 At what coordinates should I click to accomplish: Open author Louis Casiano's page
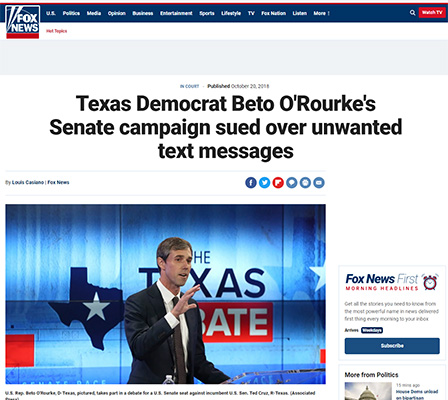click(x=28, y=182)
